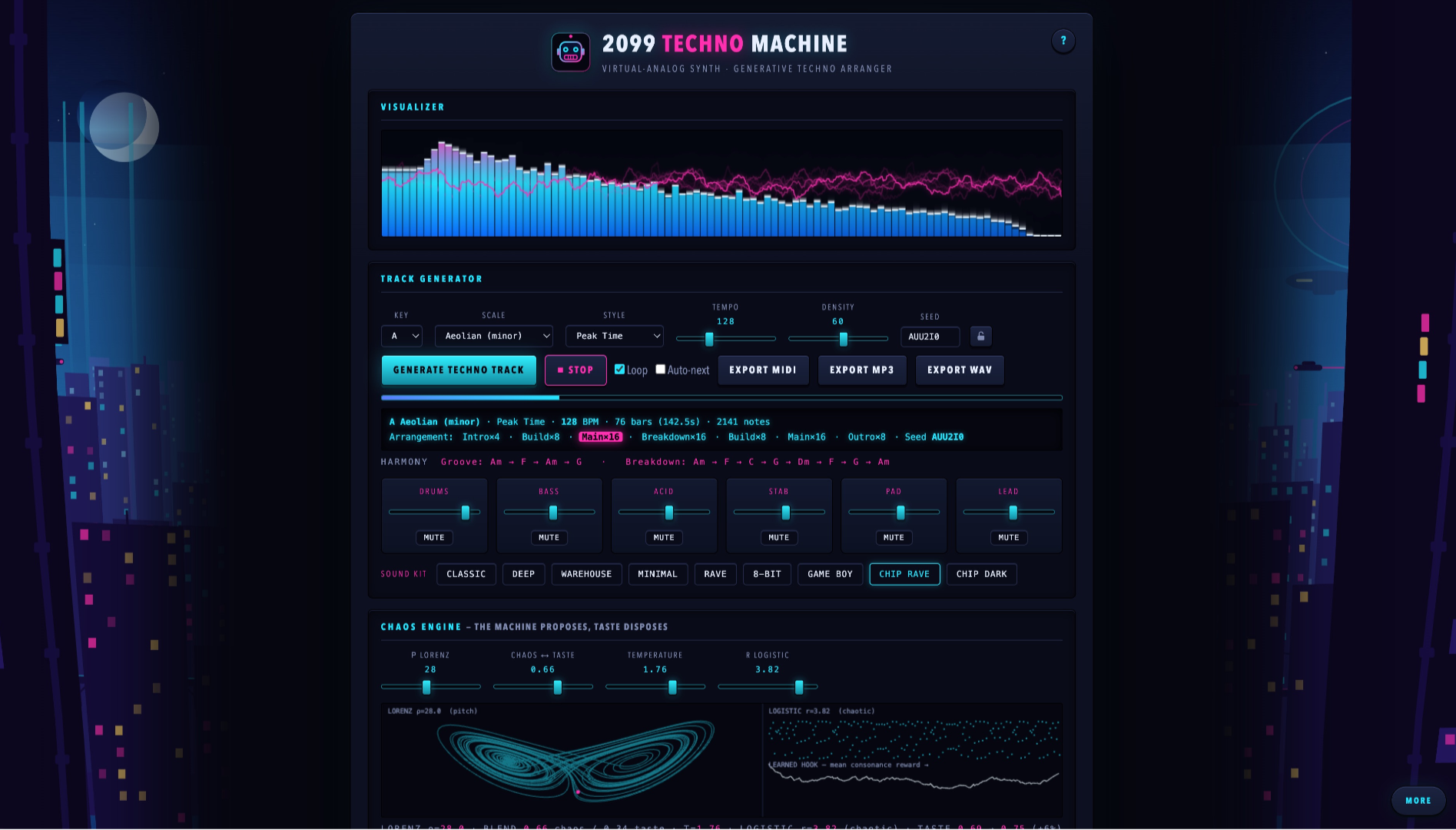Click the robot logo icon

click(570, 52)
